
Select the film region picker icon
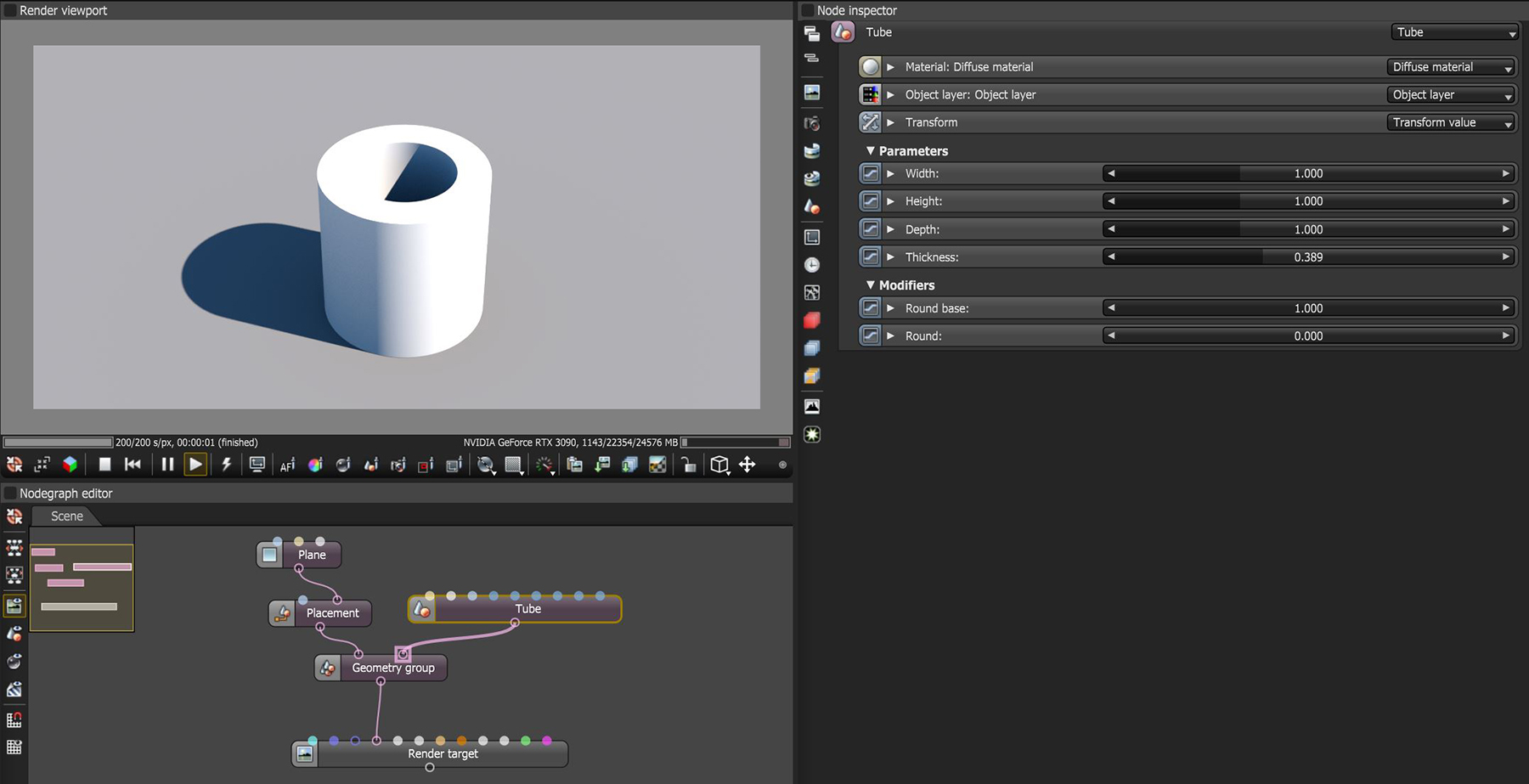tap(454, 465)
